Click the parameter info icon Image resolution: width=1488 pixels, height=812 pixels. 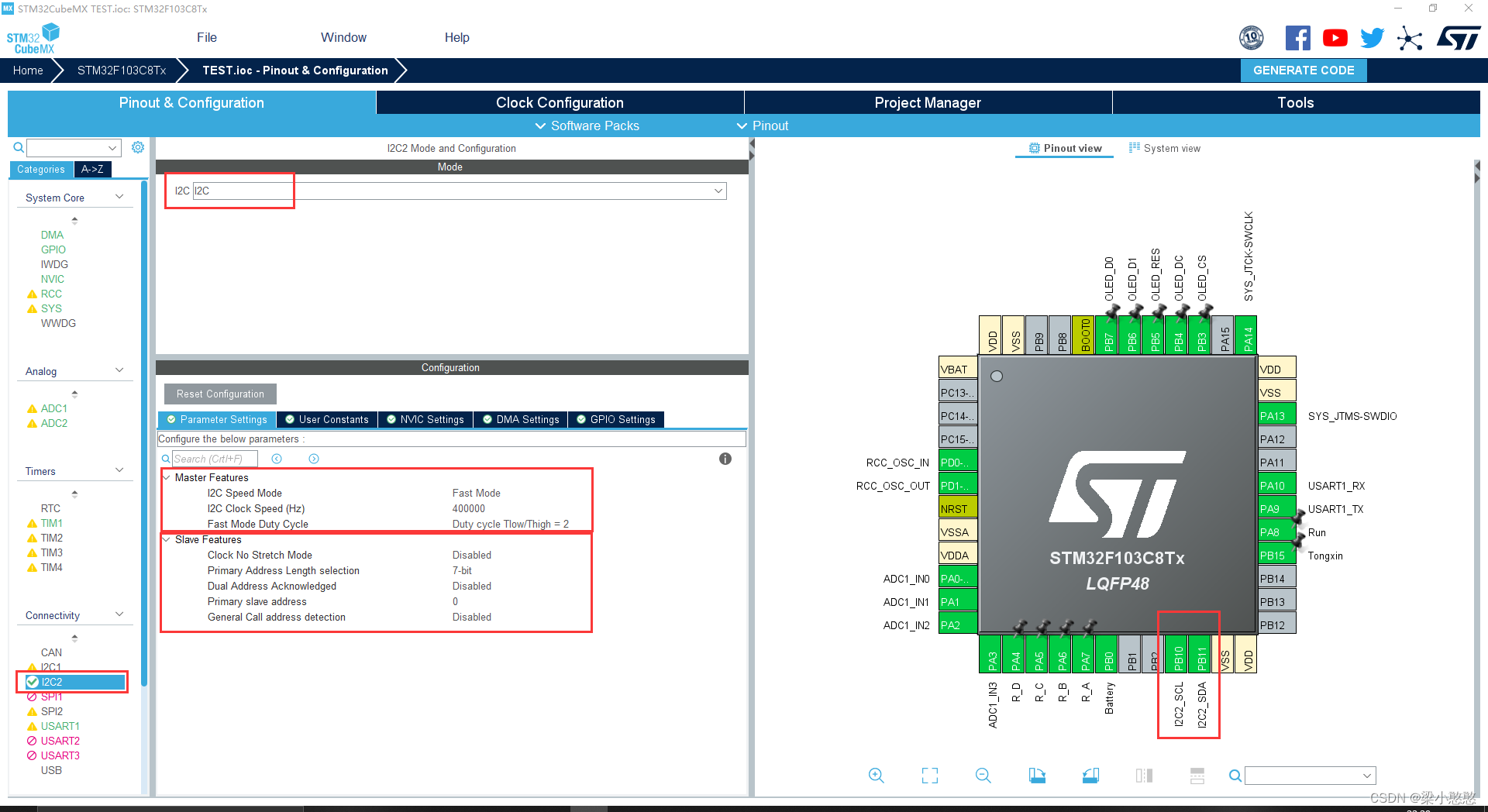tap(725, 459)
